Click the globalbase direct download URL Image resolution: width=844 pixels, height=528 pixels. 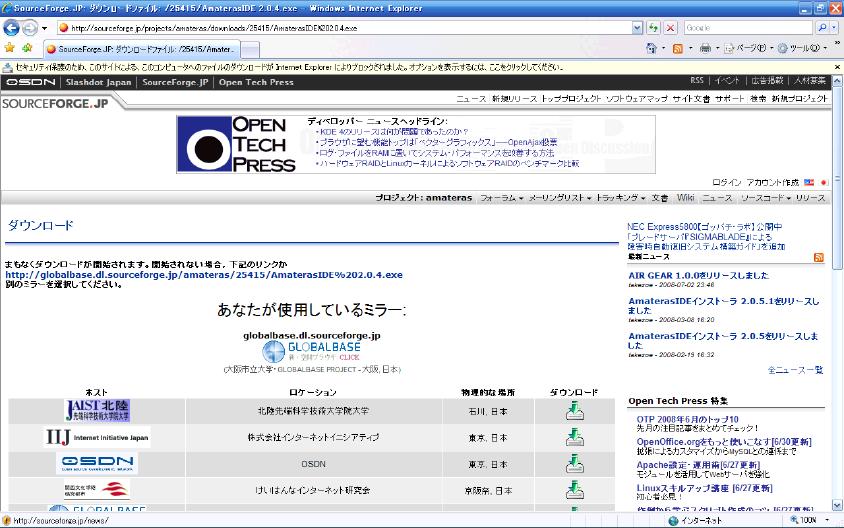point(204,274)
